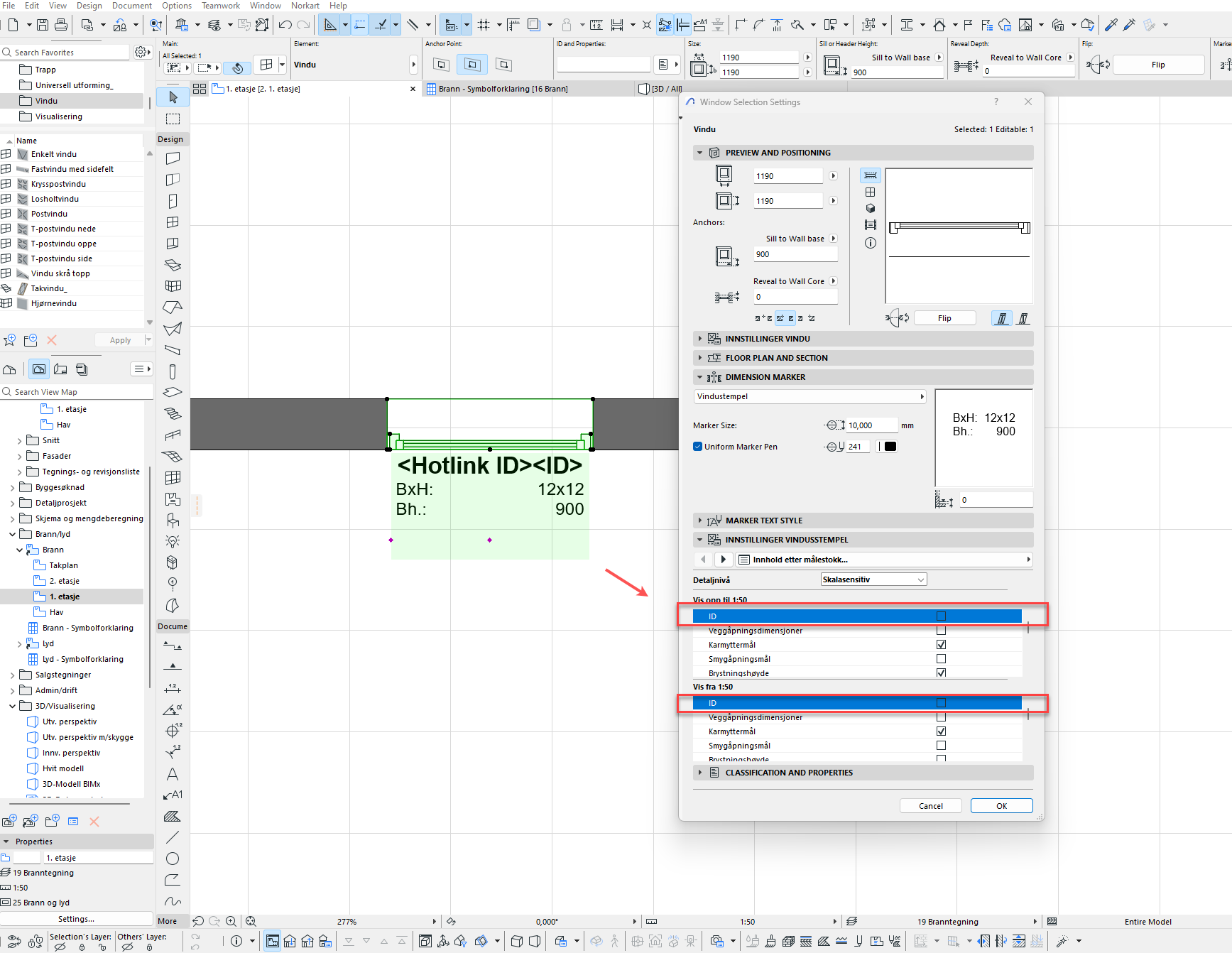1232x953 pixels.
Task: Click the Undo icon in toolbar
Action: click(285, 25)
